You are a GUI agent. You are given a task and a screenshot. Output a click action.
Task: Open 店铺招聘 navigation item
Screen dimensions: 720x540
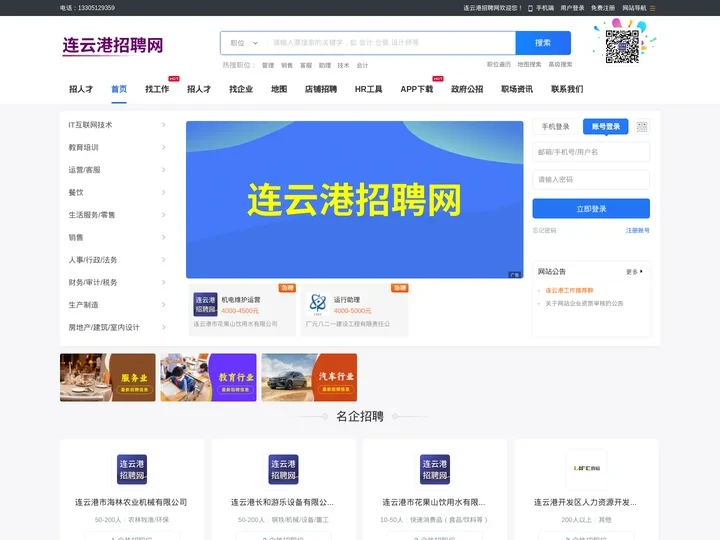pos(321,89)
